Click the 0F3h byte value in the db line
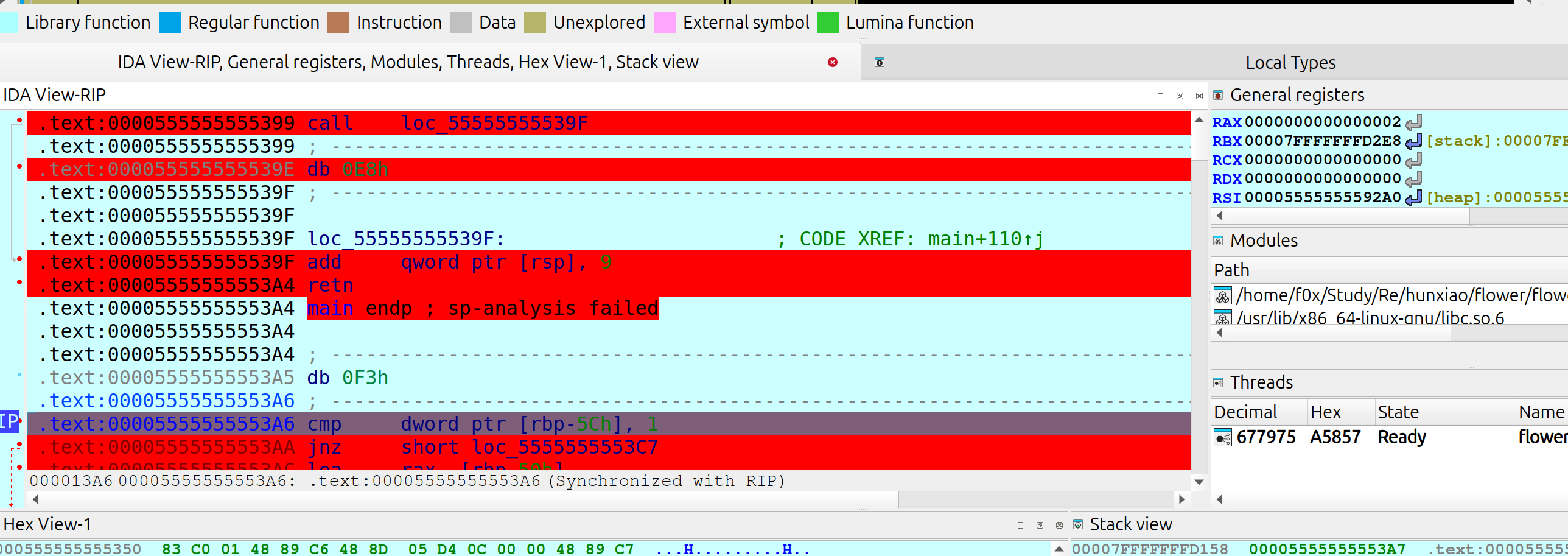Image resolution: width=1568 pixels, height=556 pixels. tap(365, 378)
